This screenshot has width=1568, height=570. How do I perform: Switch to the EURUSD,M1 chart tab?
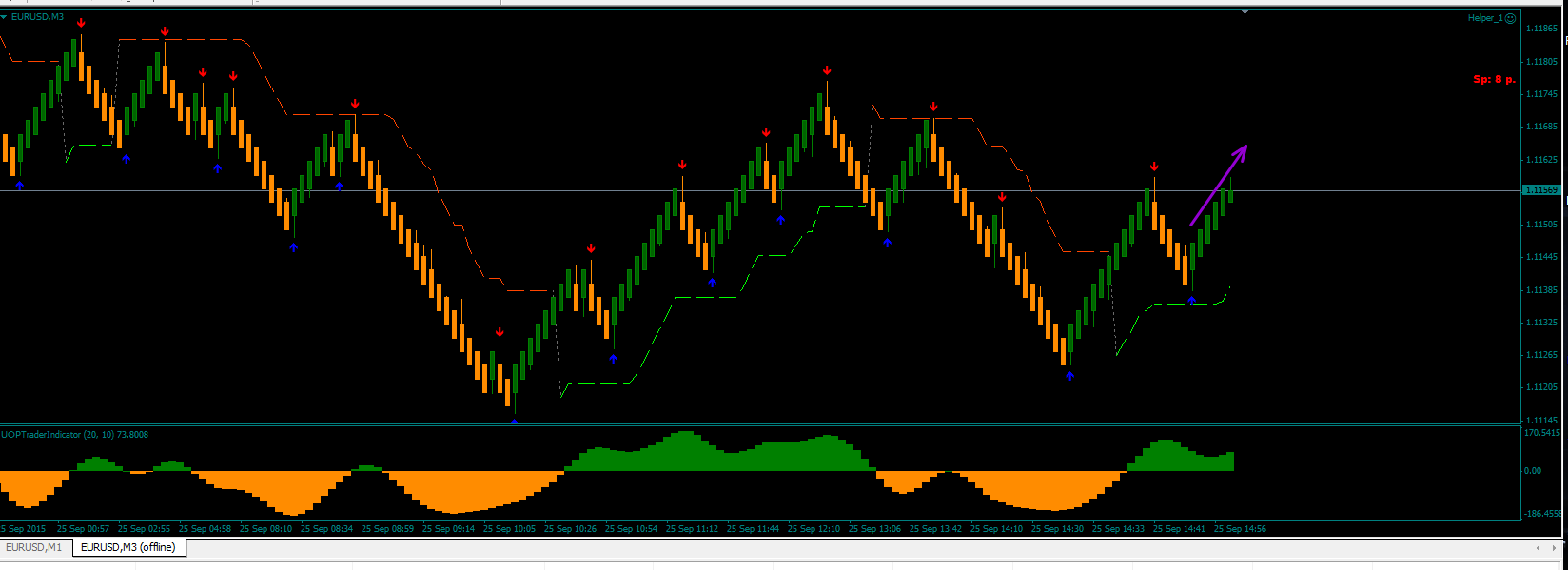[x=33, y=547]
